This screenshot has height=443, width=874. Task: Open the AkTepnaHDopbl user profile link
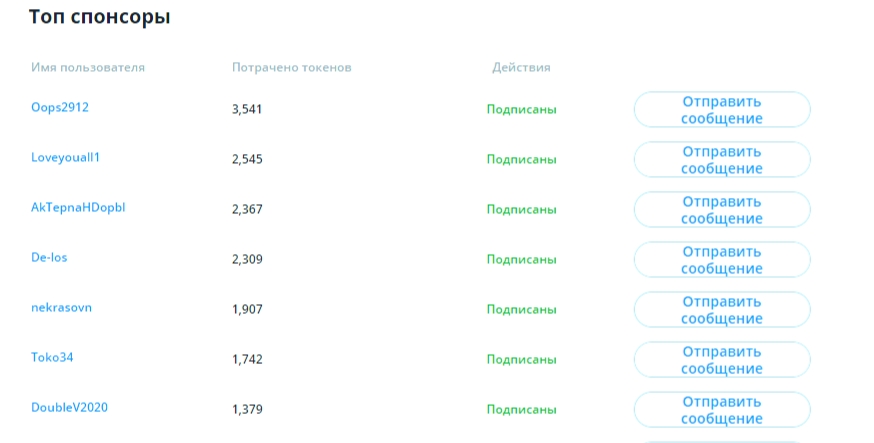(x=78, y=207)
